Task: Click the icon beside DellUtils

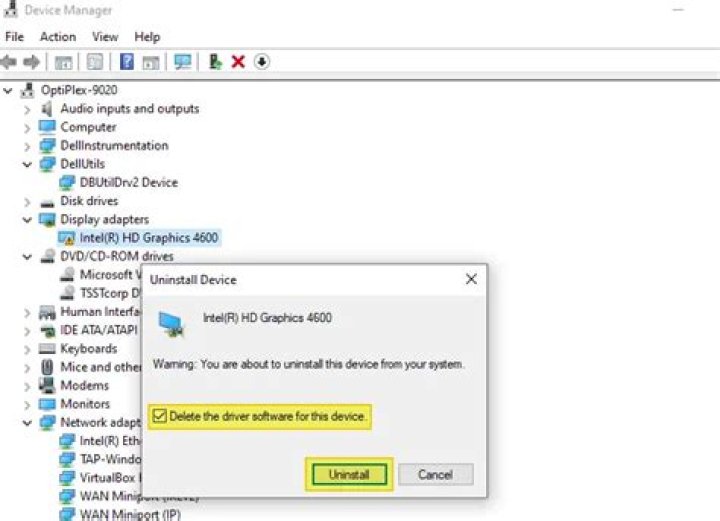Action: (x=47, y=164)
